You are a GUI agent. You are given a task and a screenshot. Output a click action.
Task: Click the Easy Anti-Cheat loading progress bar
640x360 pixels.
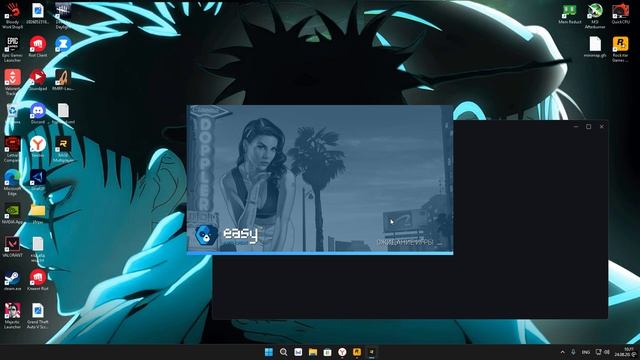(x=320, y=253)
